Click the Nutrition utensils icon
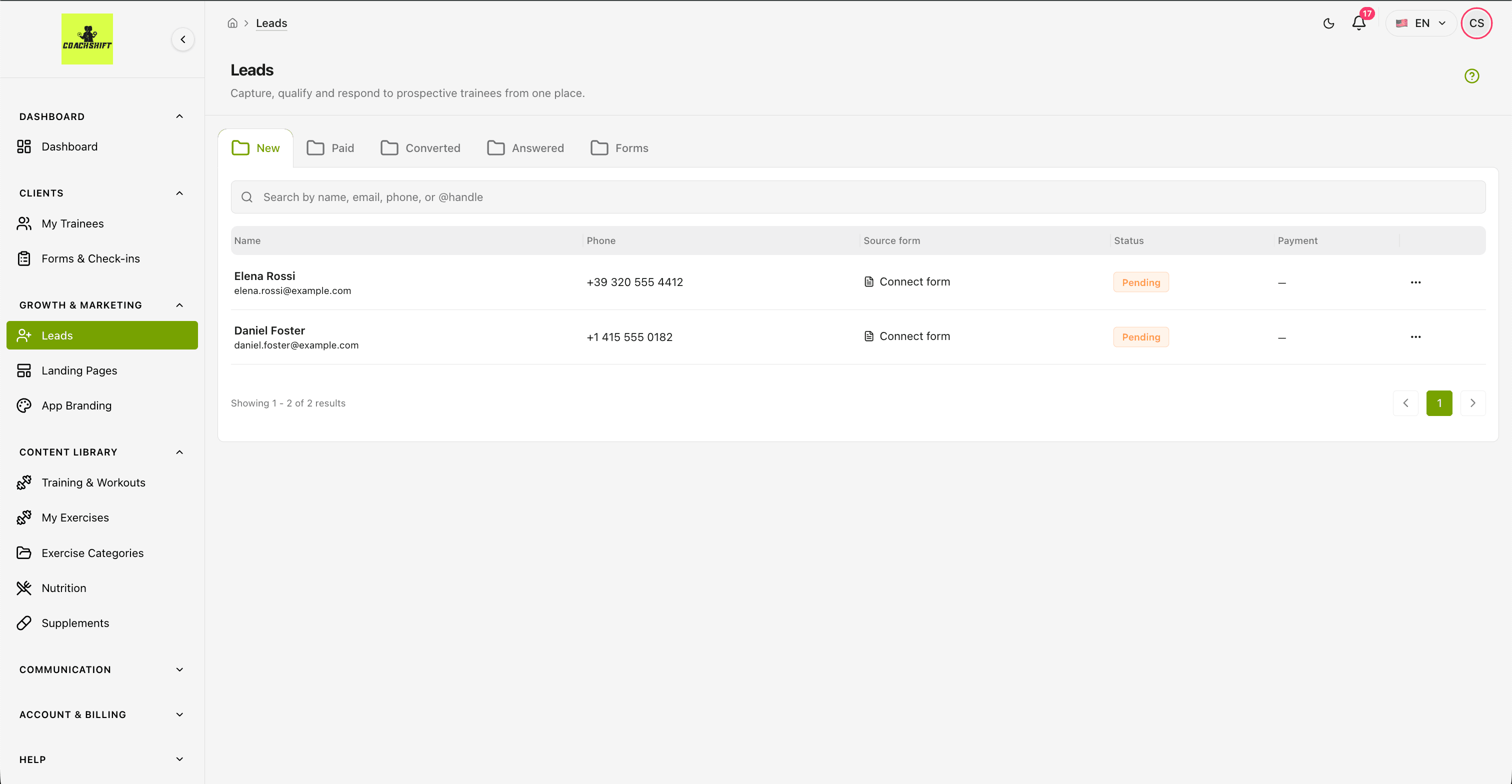This screenshot has height=784, width=1512. point(24,588)
